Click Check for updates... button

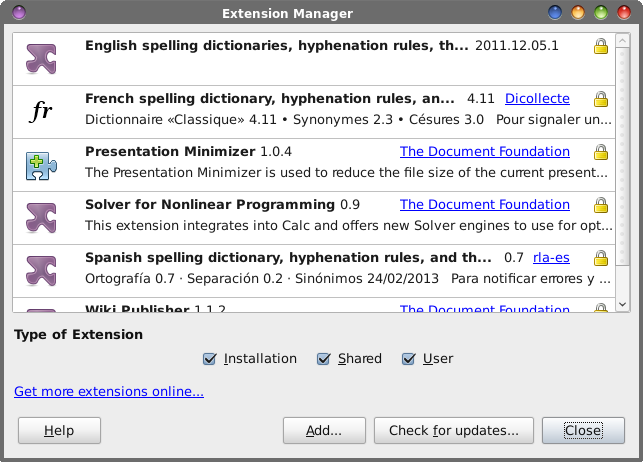coord(453,431)
